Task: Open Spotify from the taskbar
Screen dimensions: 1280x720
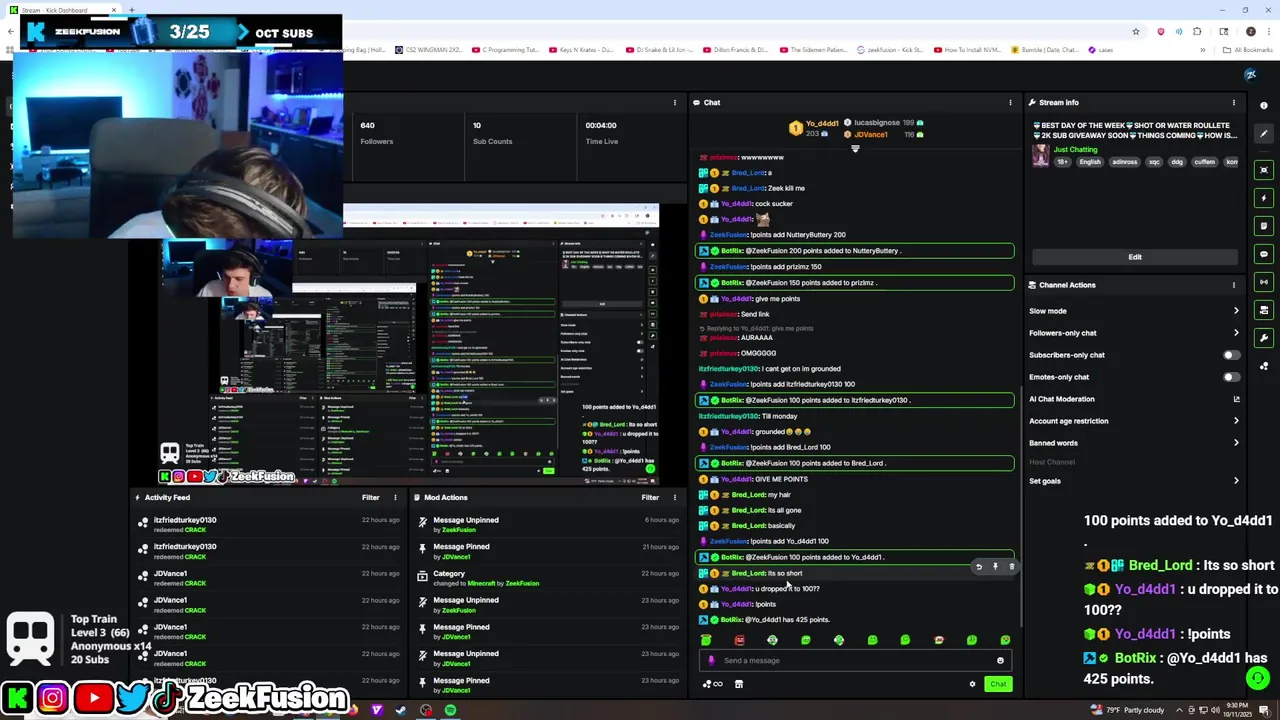Action: click(451, 710)
